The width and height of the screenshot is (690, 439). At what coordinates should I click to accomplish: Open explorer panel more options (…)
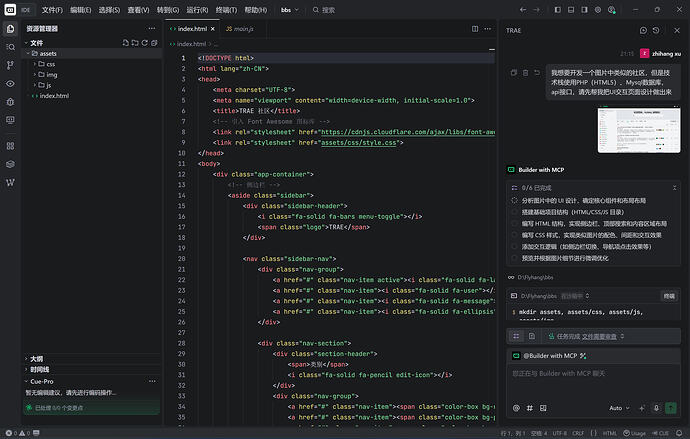click(152, 29)
